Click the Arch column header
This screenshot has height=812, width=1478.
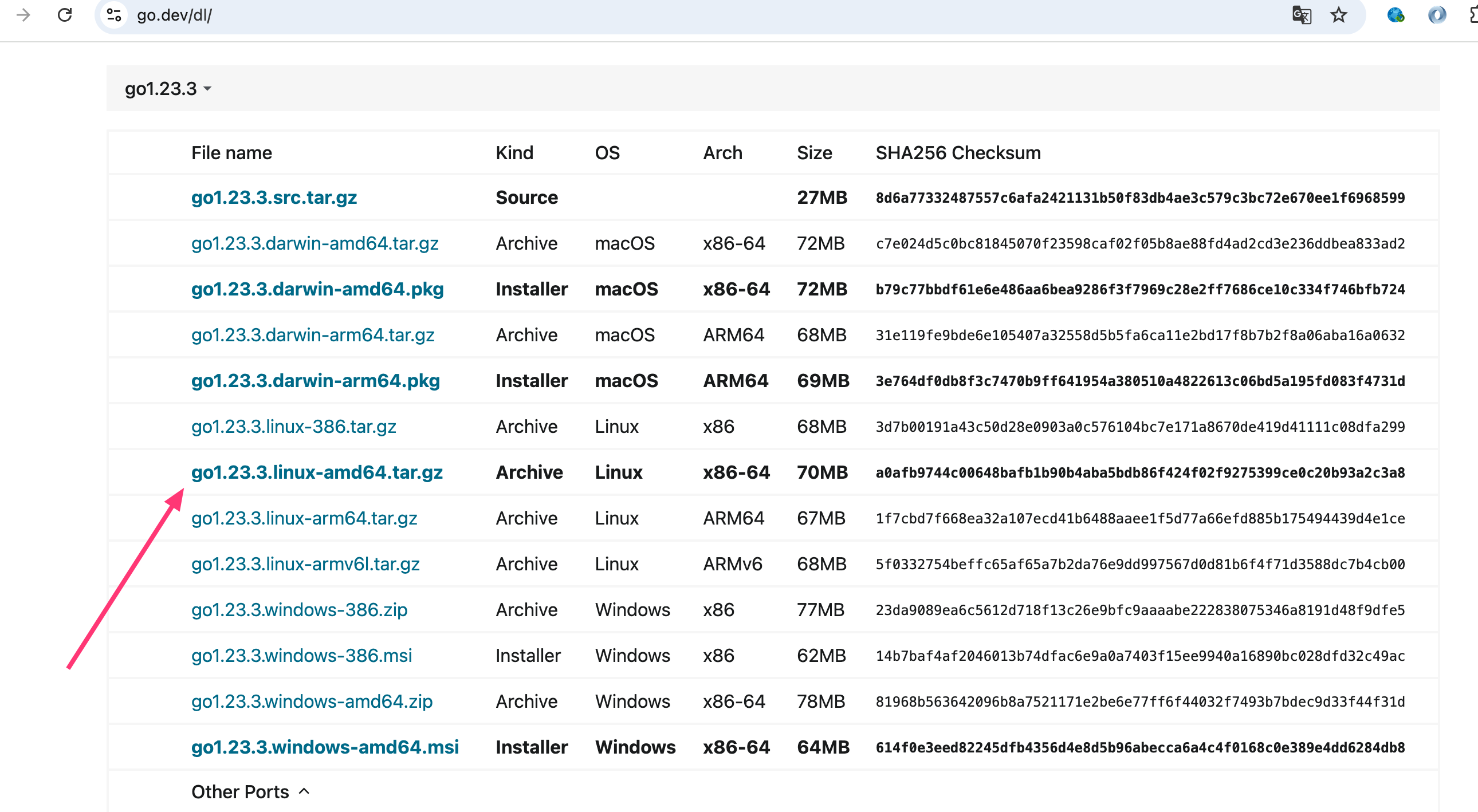722,153
